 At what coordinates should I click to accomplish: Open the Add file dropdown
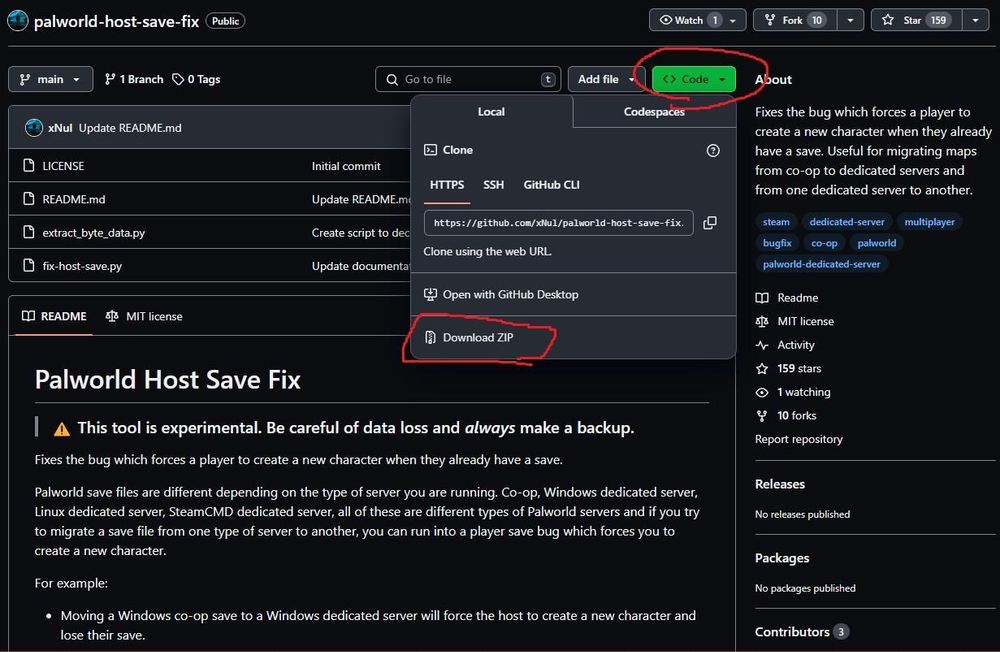[606, 79]
